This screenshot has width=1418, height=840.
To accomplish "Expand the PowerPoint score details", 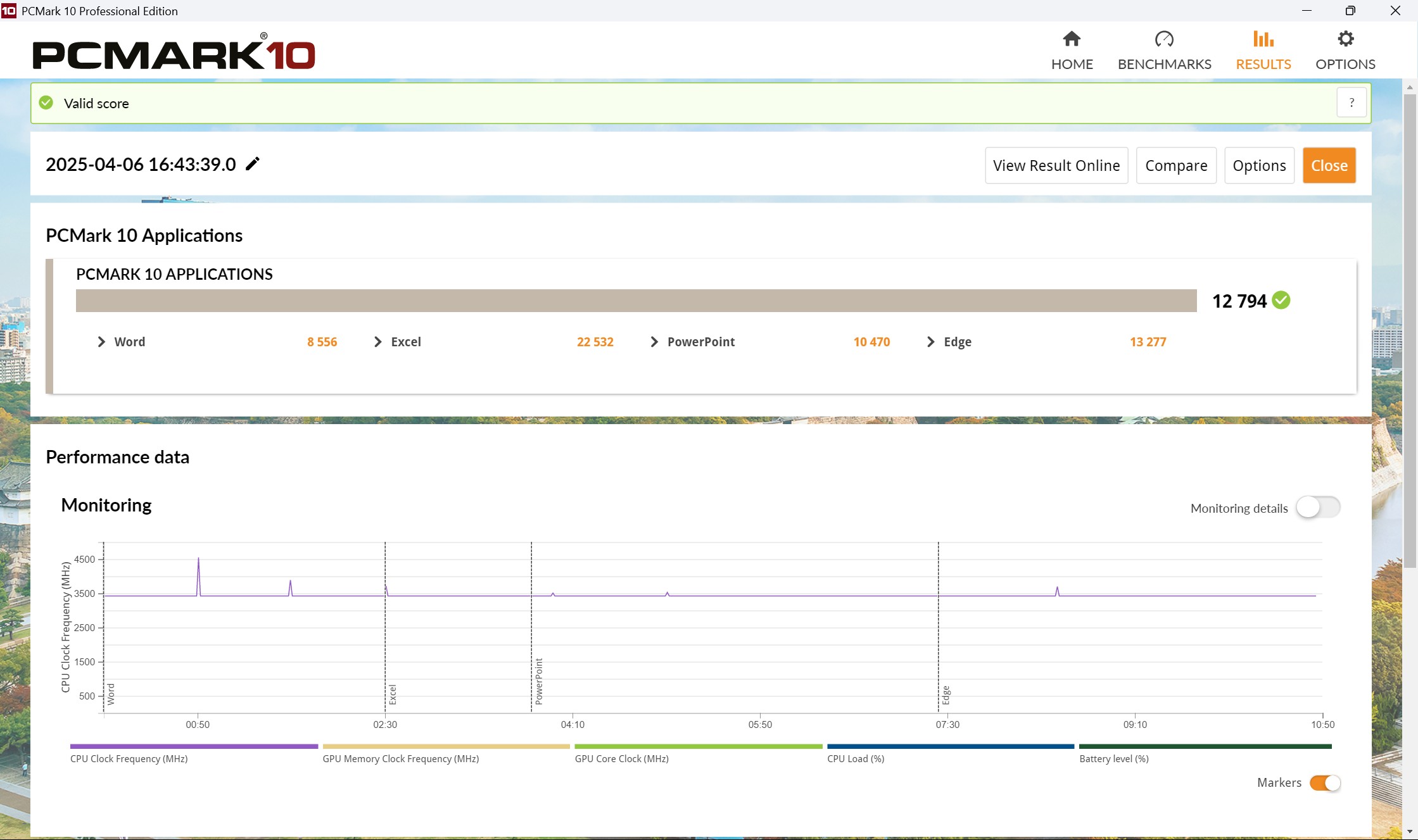I will click(x=654, y=342).
